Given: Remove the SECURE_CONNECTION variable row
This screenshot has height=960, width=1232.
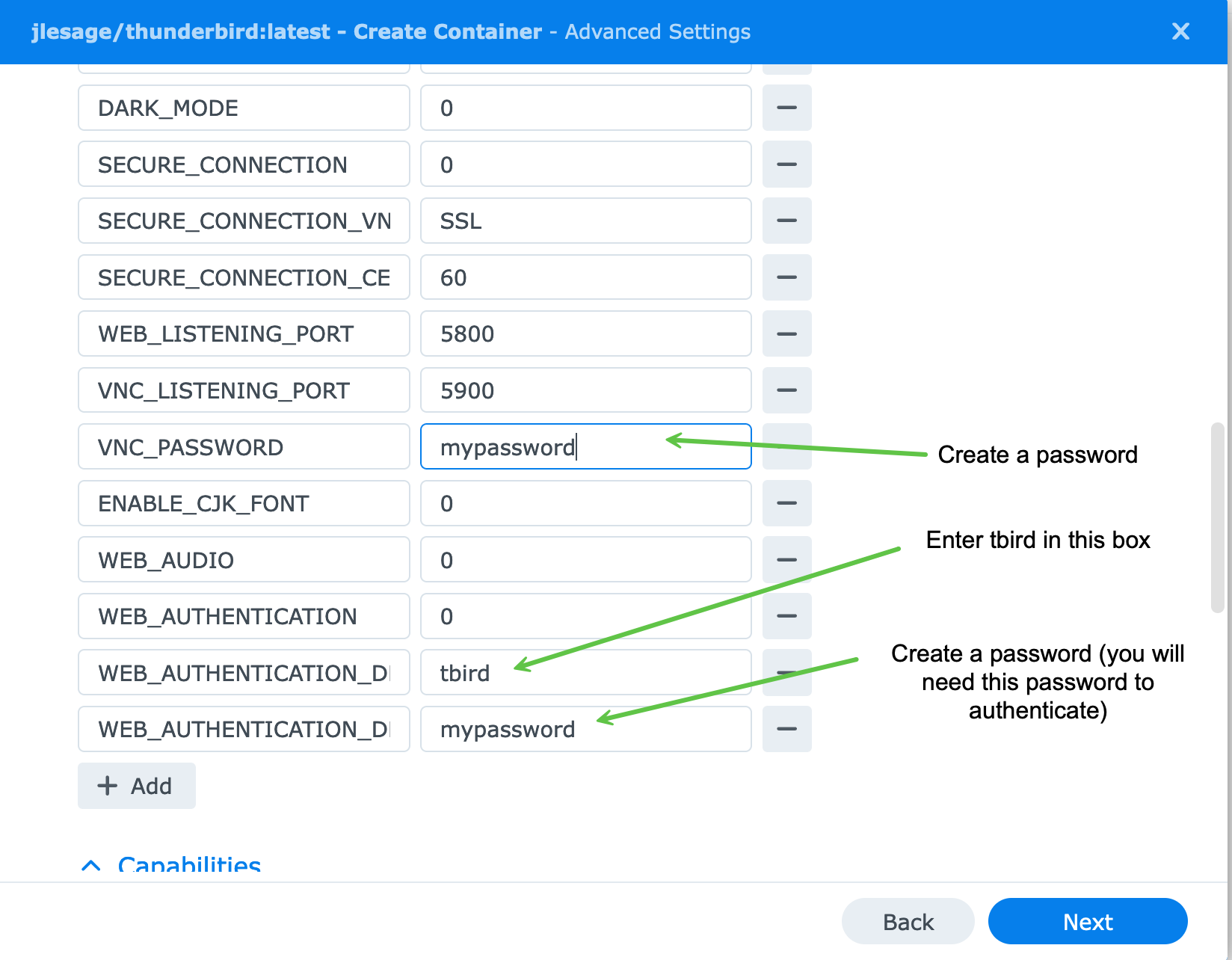Looking at the screenshot, I should point(786,164).
